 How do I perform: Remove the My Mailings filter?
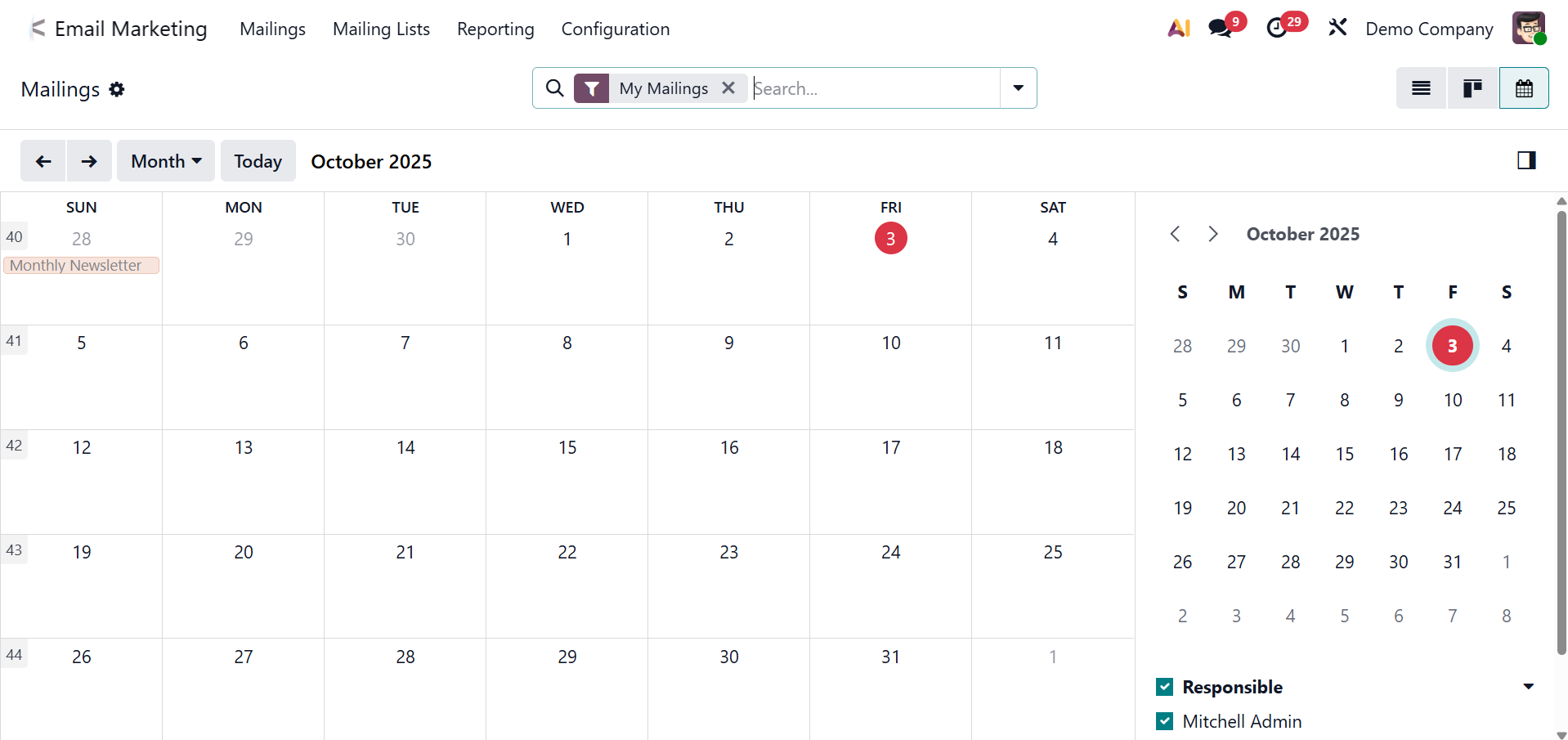pos(728,88)
